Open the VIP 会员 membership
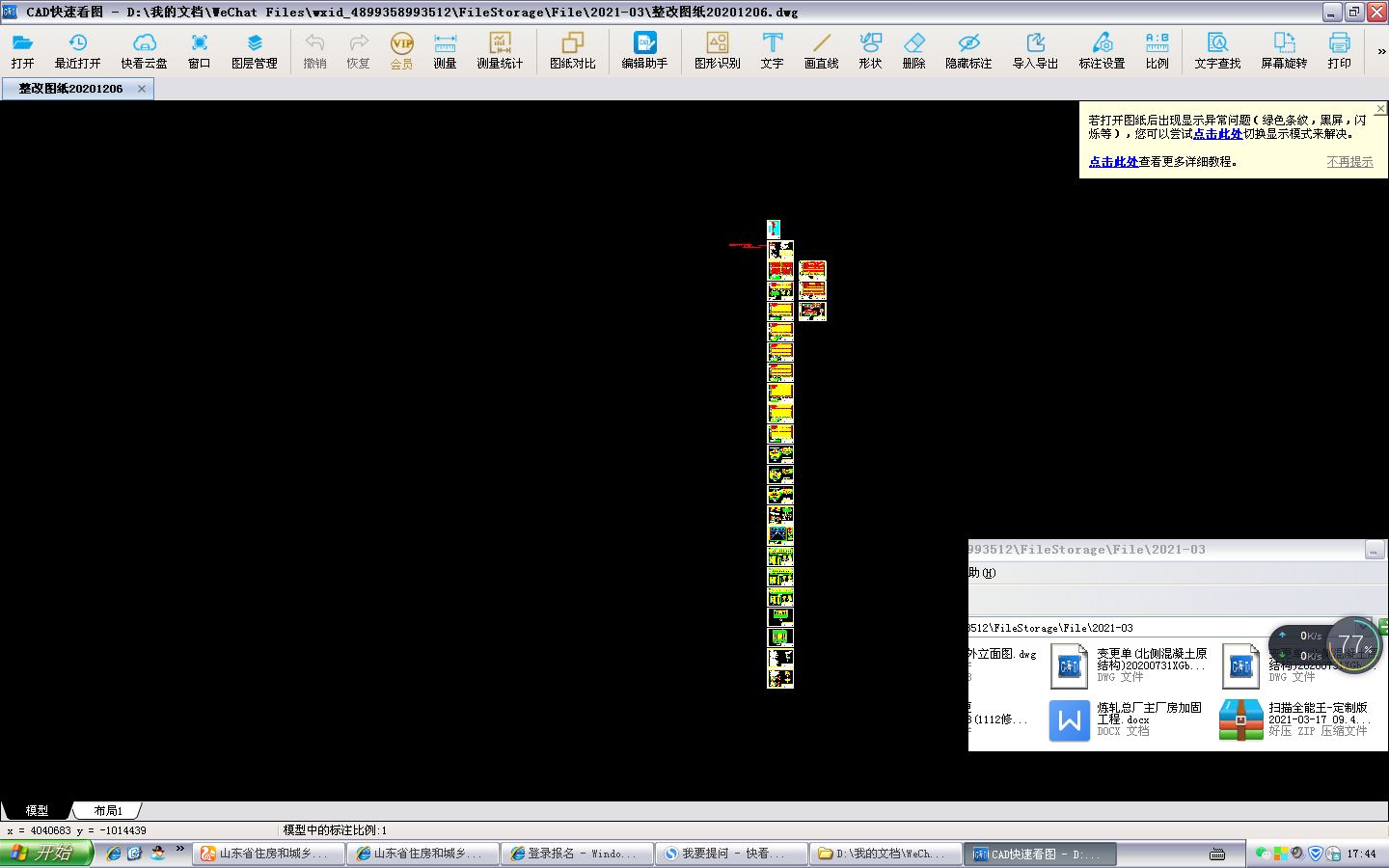 point(401,50)
